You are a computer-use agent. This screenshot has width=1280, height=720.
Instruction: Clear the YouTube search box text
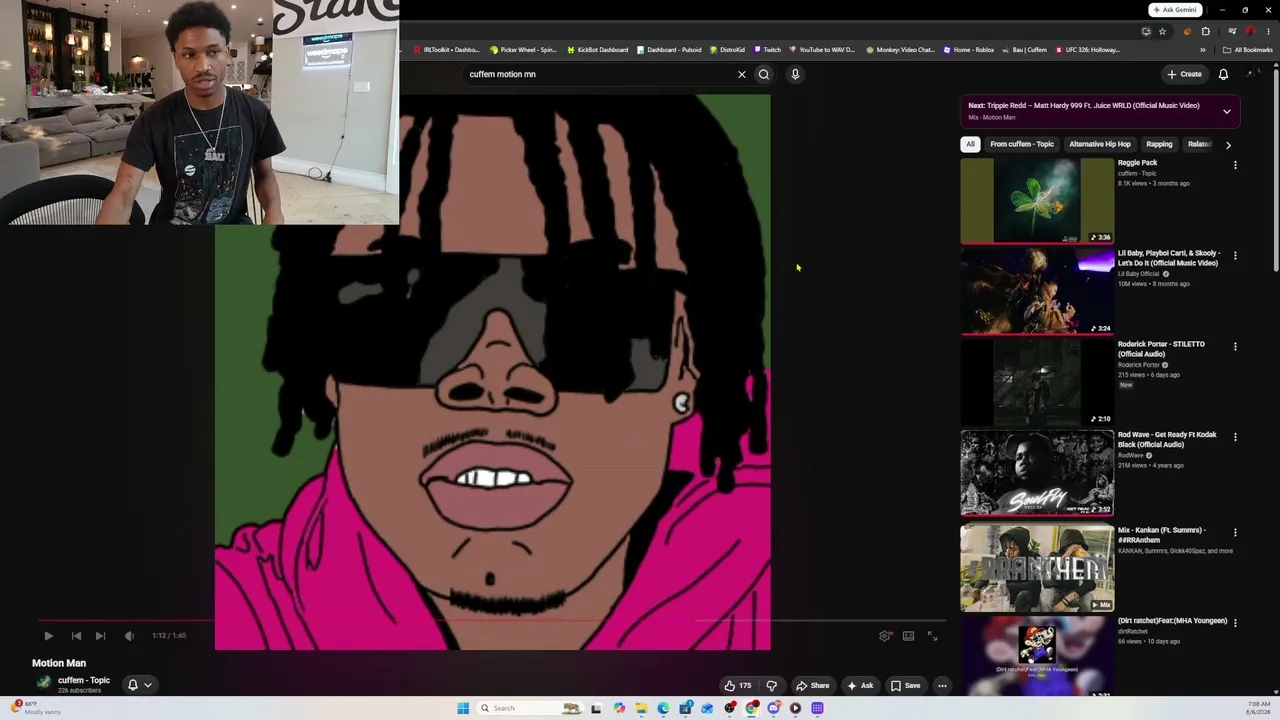click(x=742, y=74)
